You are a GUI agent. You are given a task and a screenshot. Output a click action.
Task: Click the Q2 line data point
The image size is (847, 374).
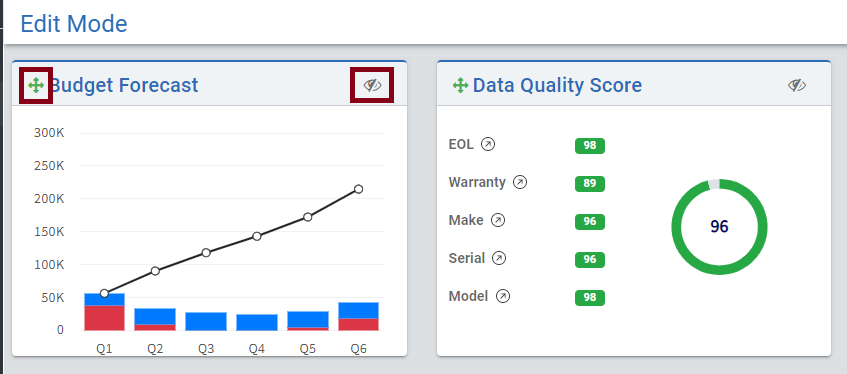point(155,271)
